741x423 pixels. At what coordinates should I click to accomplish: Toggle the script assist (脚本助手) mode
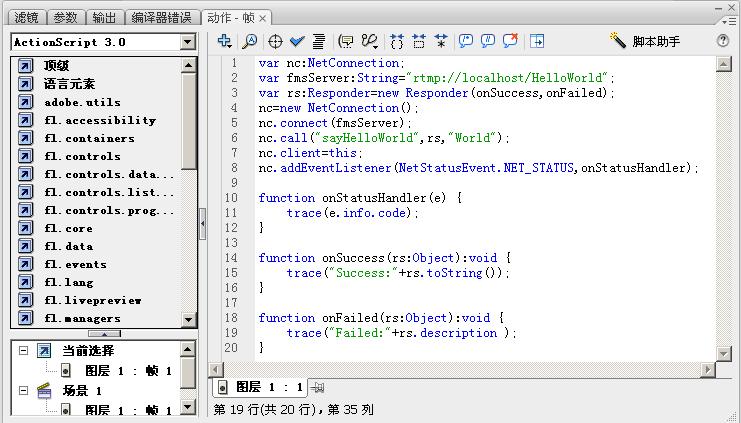click(x=645, y=41)
